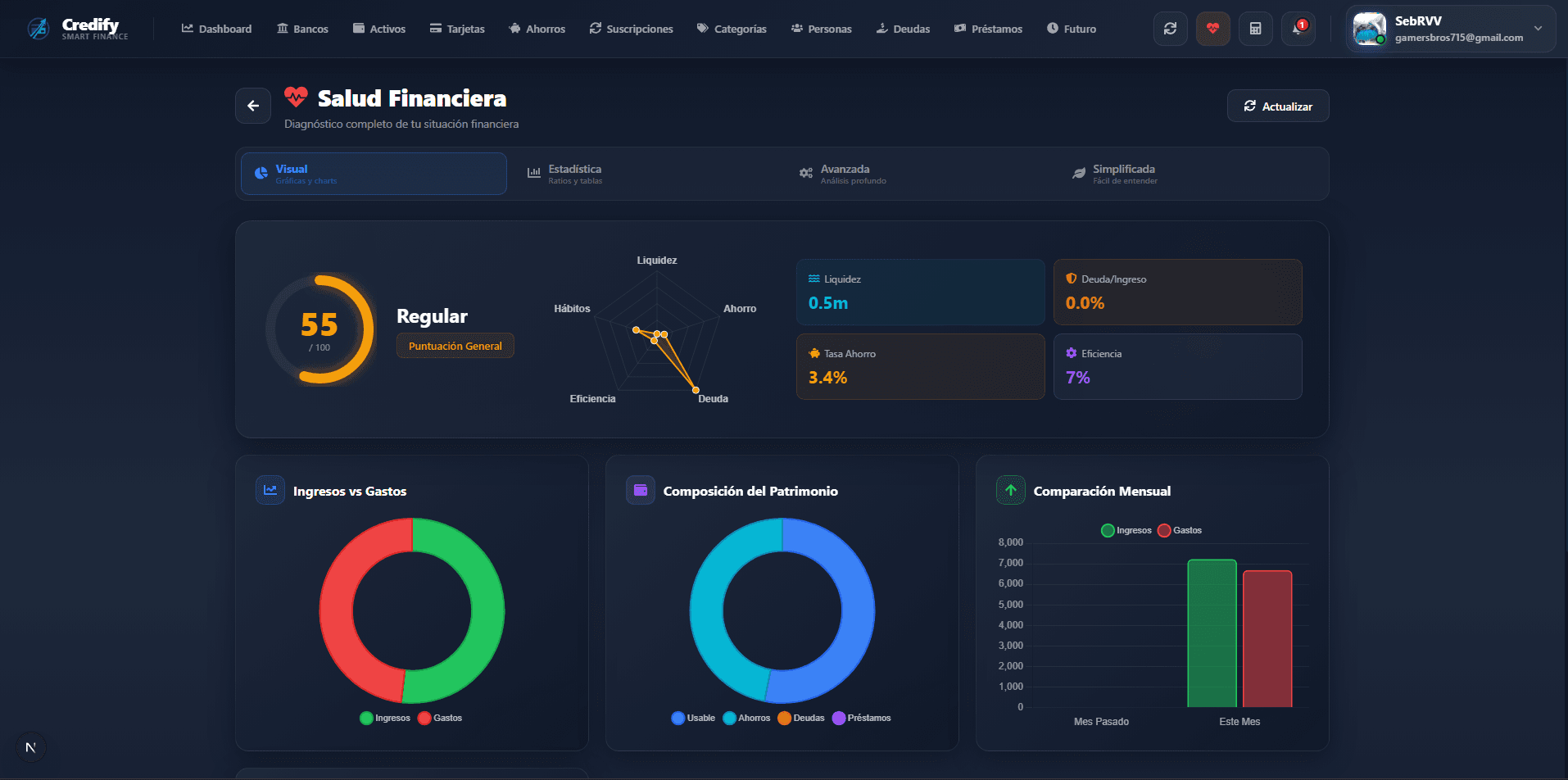Switch to the Estadística tab

(575, 173)
